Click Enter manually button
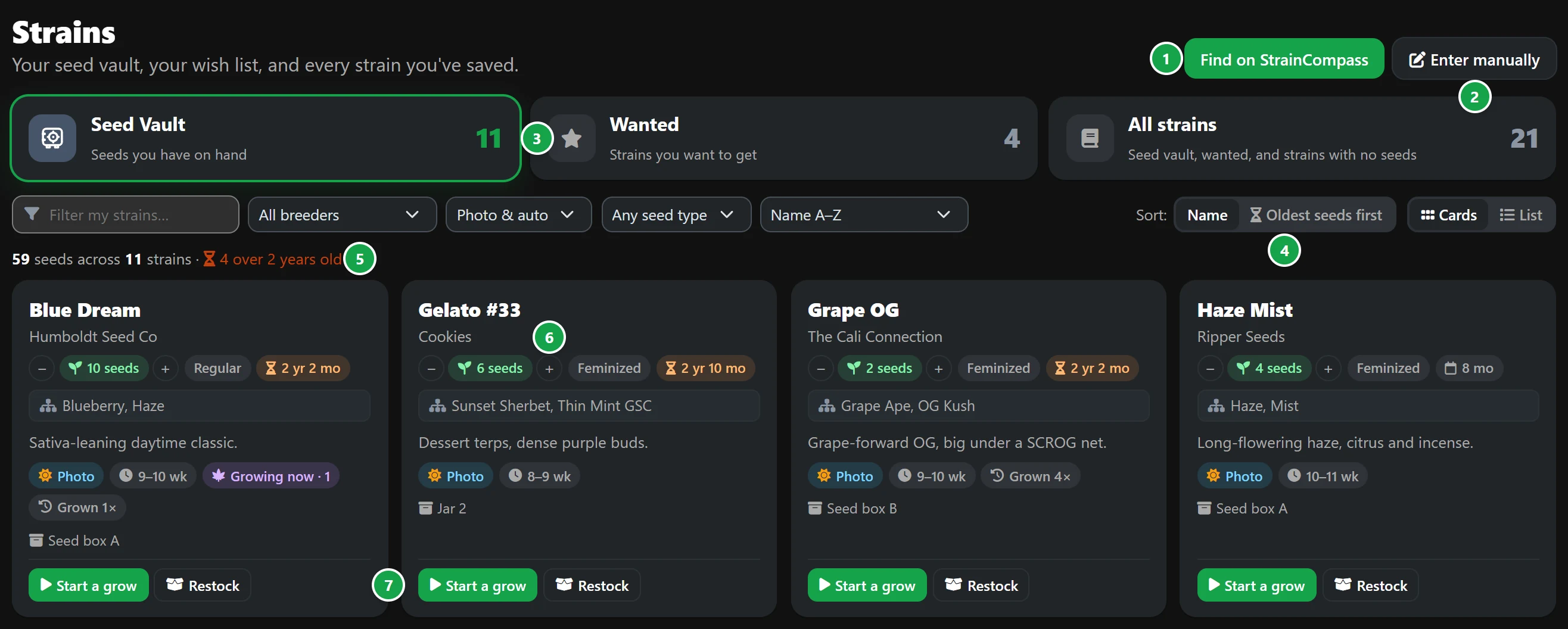The height and width of the screenshot is (629, 1568). pos(1474,59)
